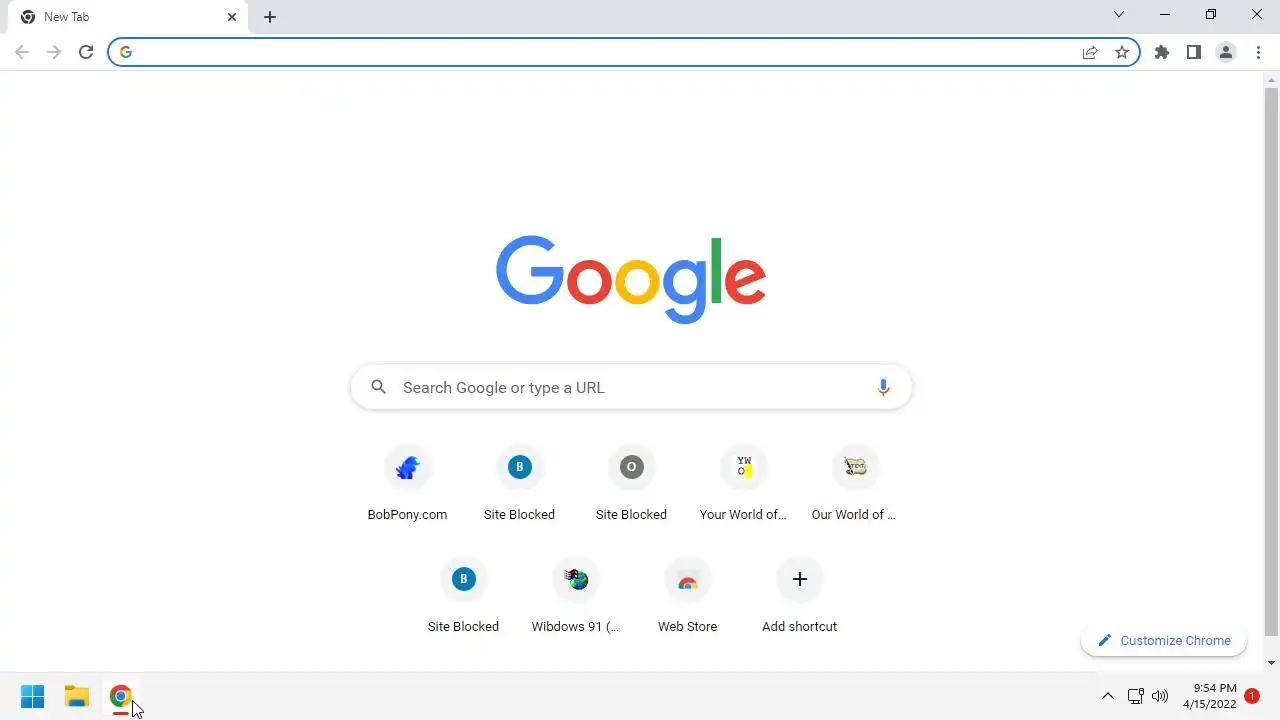Open the BobPony.com shortcut
Screen dimensions: 1280x720
point(407,483)
